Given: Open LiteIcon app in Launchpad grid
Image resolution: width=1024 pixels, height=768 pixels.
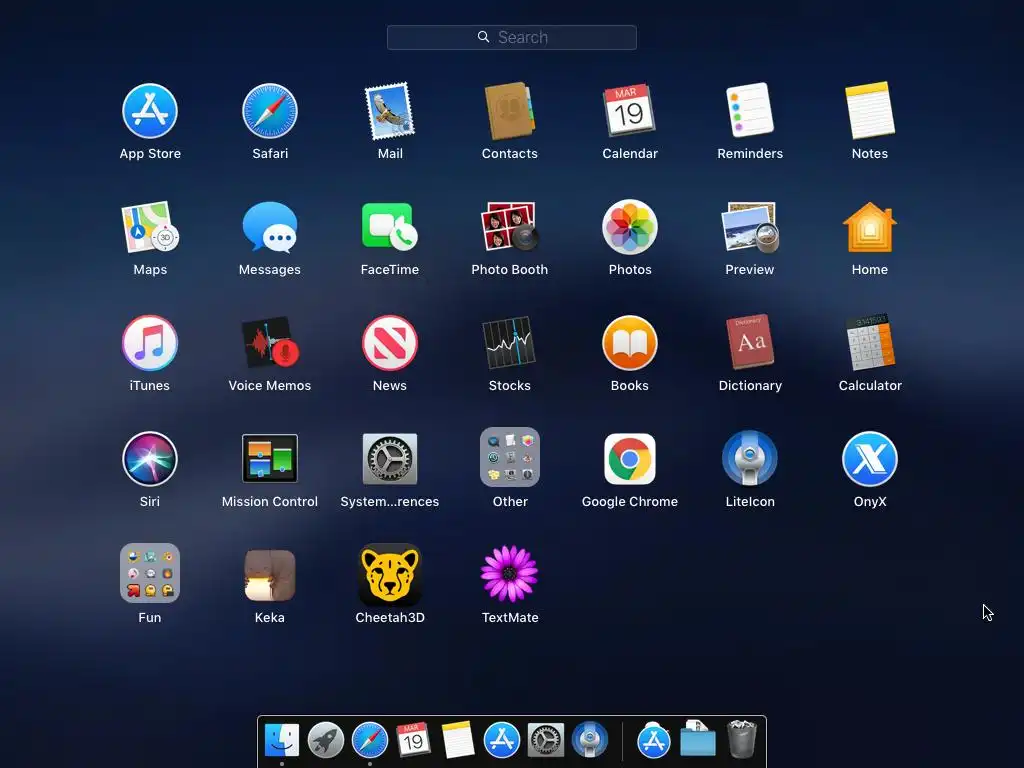Looking at the screenshot, I should tap(750, 458).
